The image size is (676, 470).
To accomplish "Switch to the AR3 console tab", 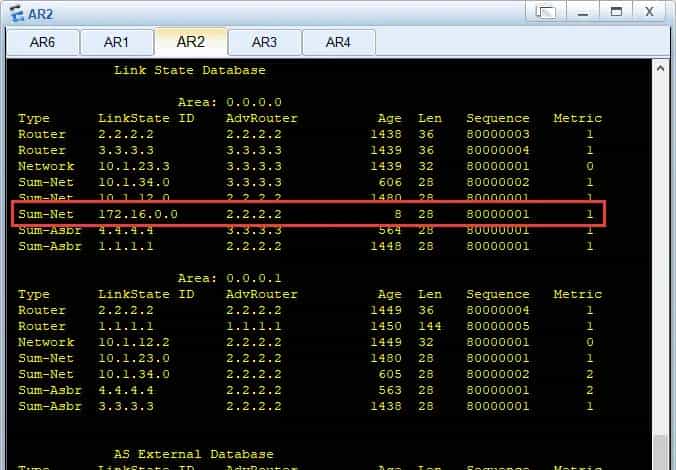I will (264, 42).
